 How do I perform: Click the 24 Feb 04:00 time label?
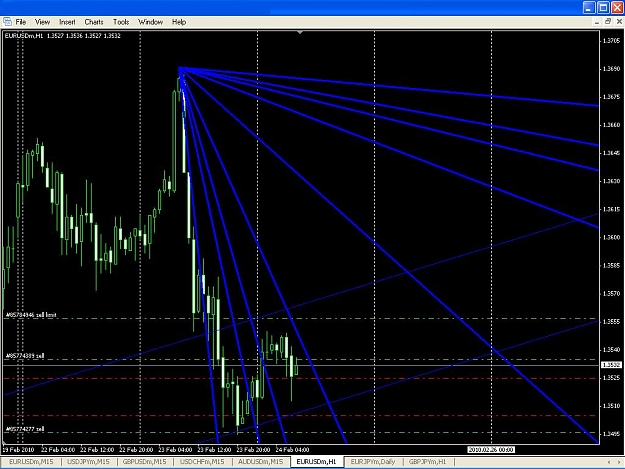pos(292,449)
